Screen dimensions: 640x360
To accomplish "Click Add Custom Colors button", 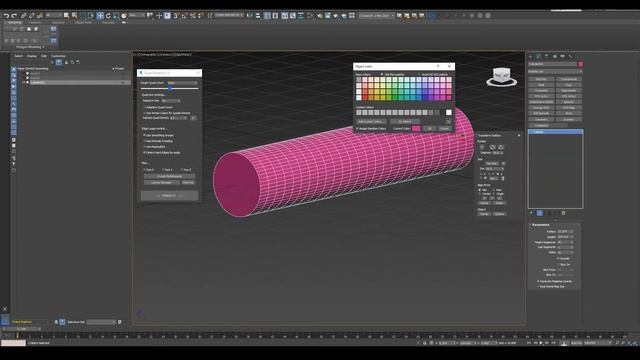I will coord(371,122).
